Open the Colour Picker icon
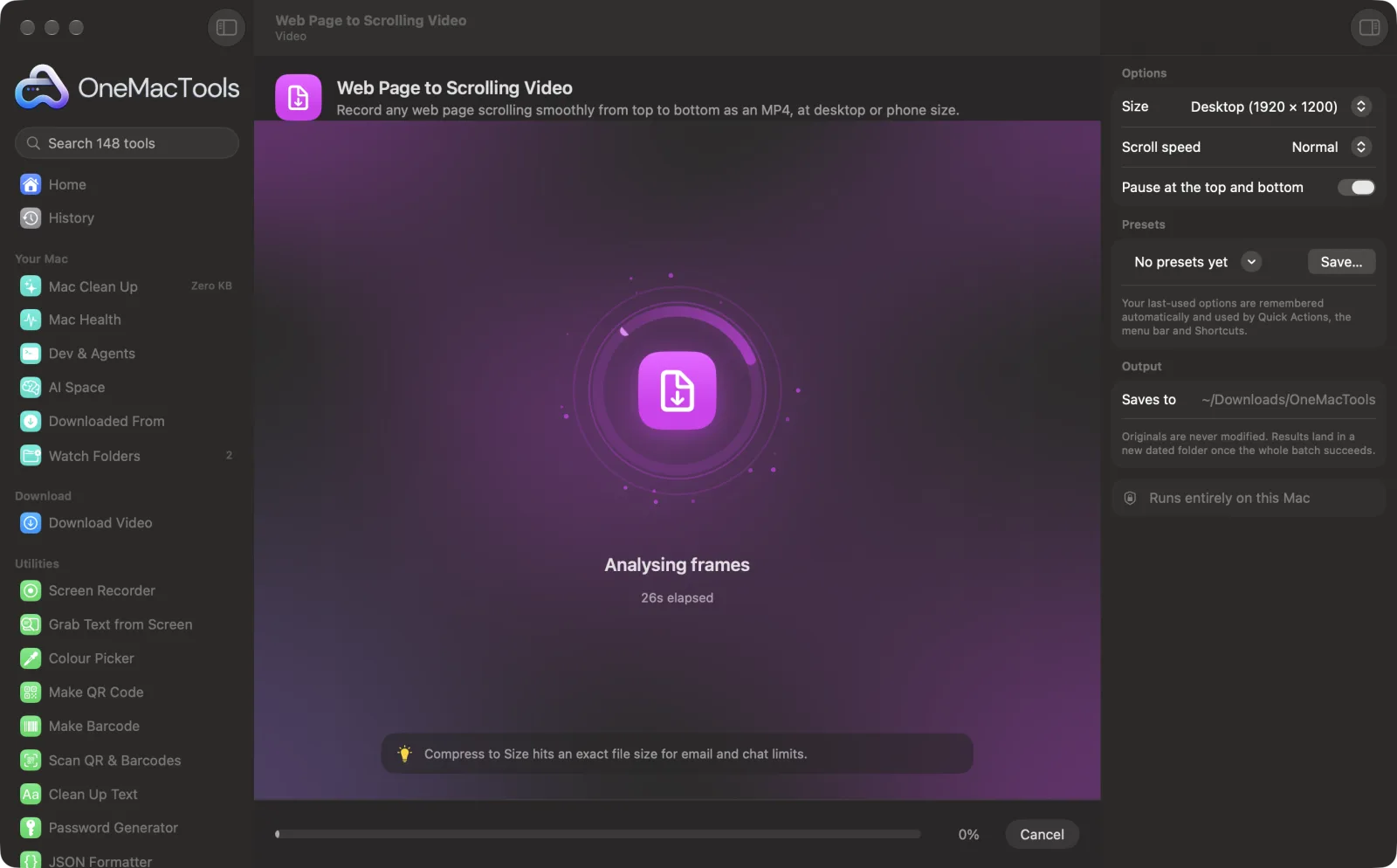This screenshot has width=1397, height=868. pyautogui.click(x=31, y=658)
